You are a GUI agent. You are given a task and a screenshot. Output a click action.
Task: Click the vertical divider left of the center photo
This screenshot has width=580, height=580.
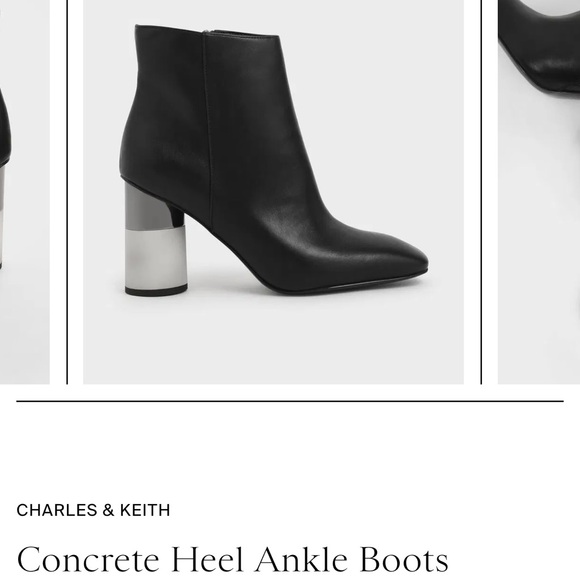pos(67,192)
